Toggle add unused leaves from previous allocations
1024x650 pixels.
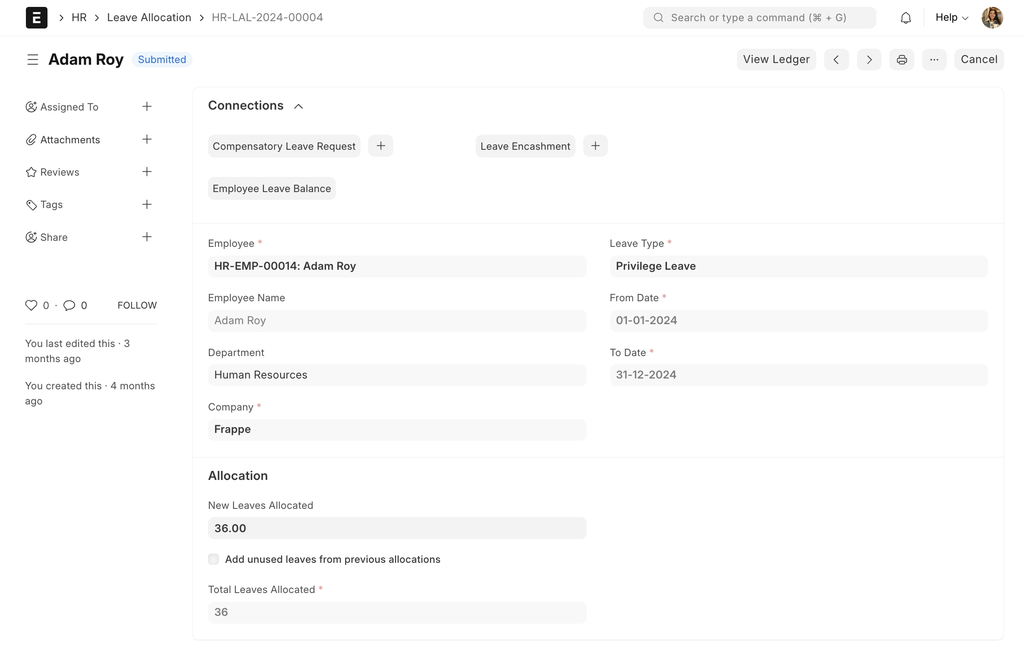[214, 560]
